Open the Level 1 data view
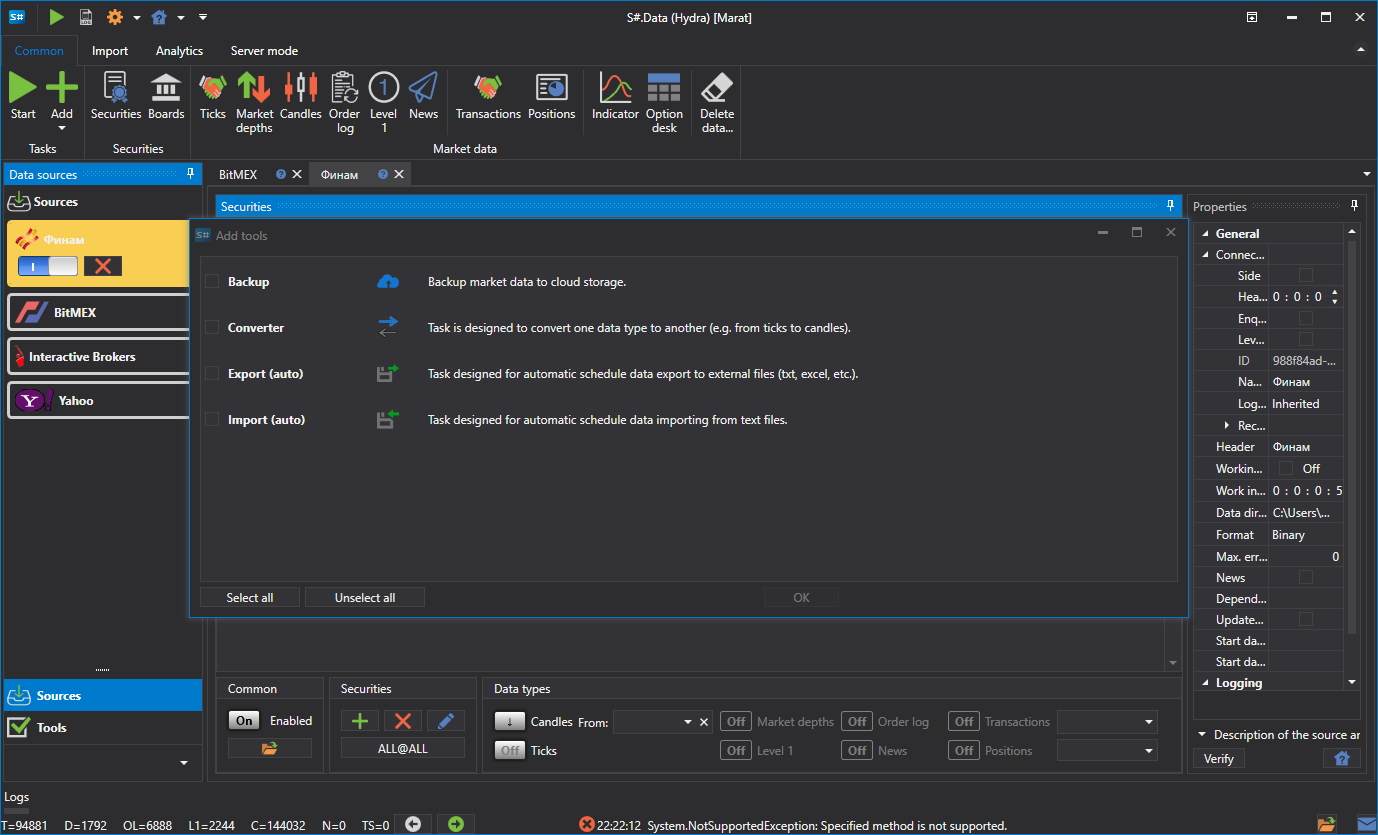The height and width of the screenshot is (835, 1378). click(384, 103)
